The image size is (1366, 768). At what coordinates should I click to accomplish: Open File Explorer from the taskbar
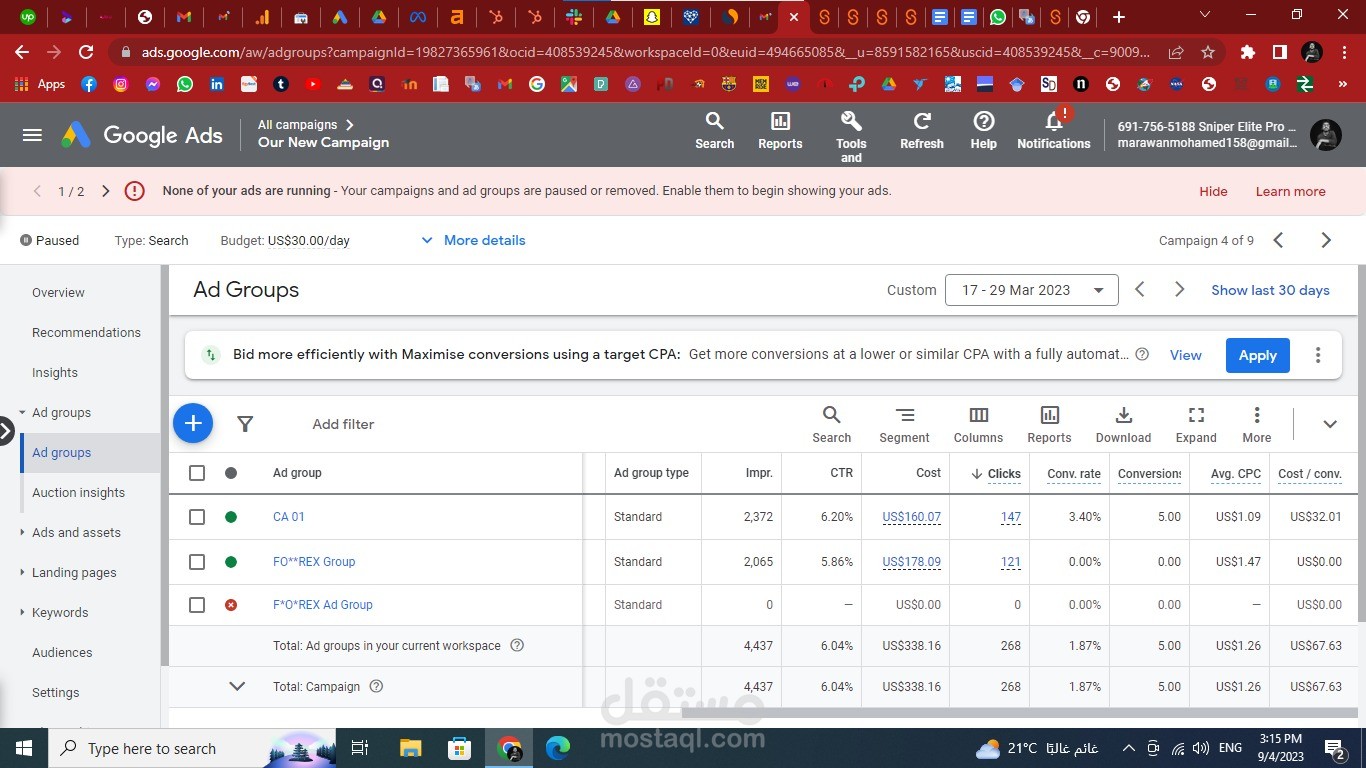(410, 748)
